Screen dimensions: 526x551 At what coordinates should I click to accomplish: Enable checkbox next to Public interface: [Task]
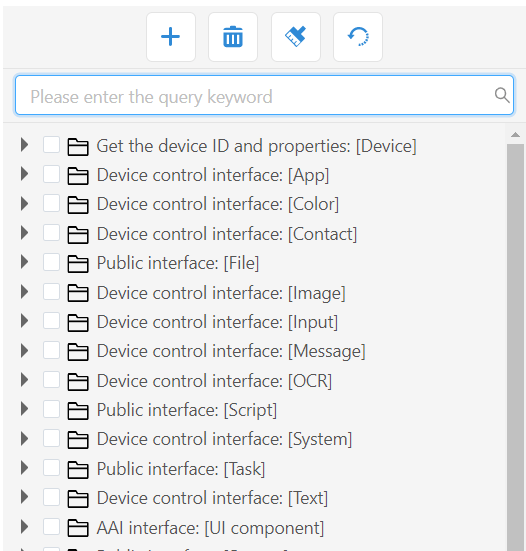(51, 468)
